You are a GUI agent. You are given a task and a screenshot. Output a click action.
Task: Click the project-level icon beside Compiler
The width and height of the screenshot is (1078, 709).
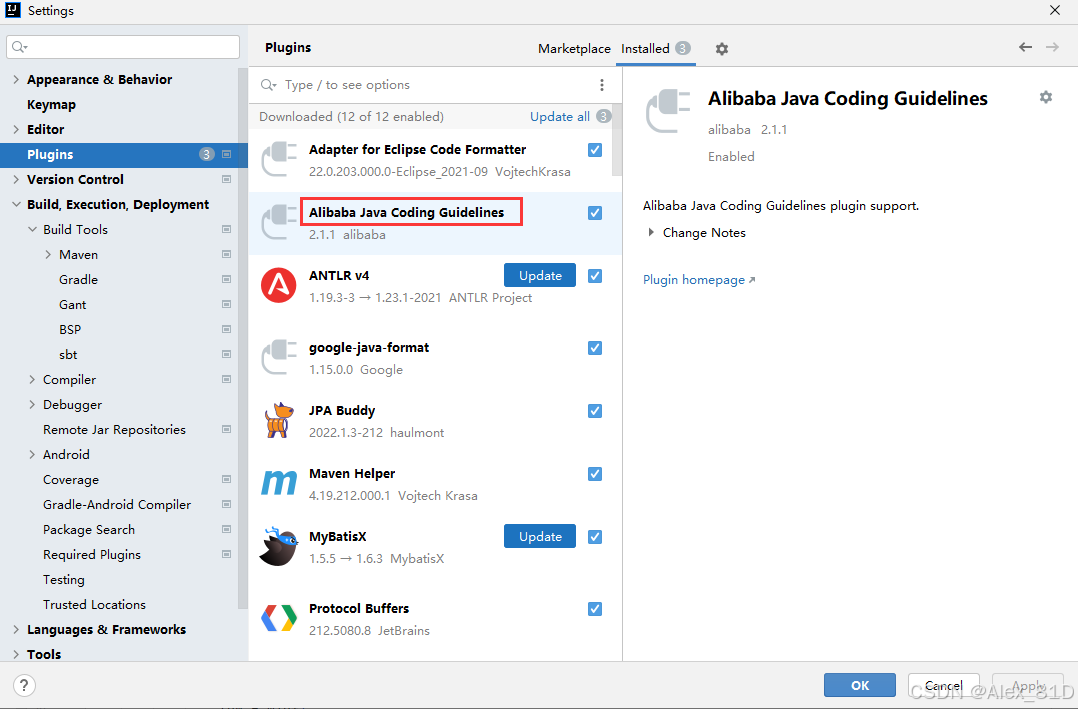226,380
